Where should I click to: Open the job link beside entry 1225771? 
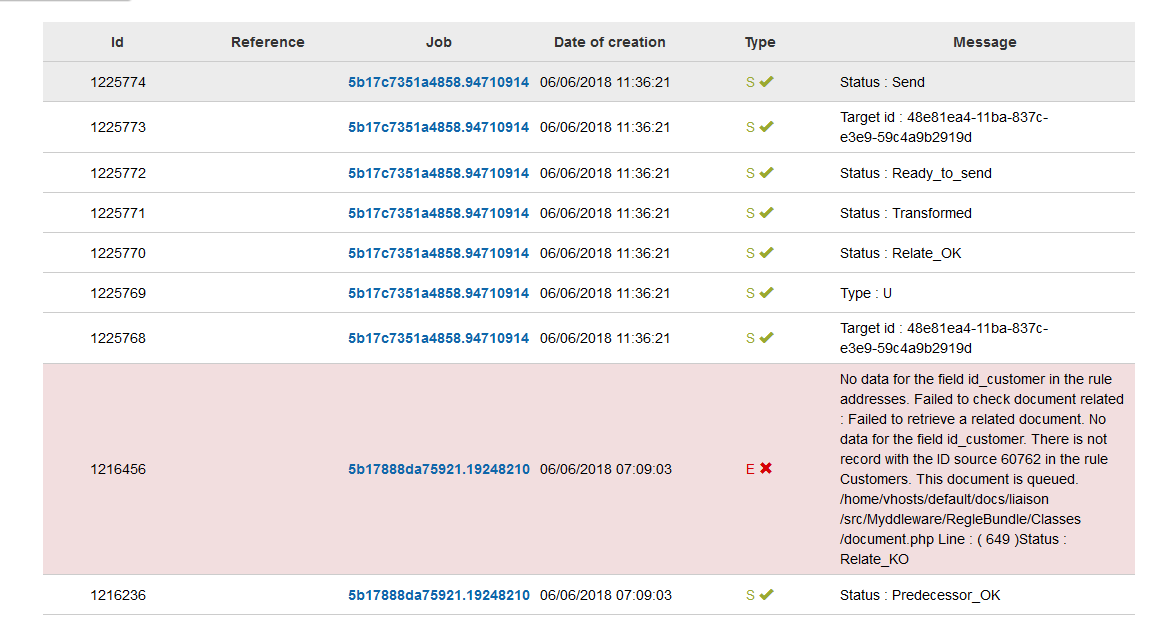tap(438, 213)
